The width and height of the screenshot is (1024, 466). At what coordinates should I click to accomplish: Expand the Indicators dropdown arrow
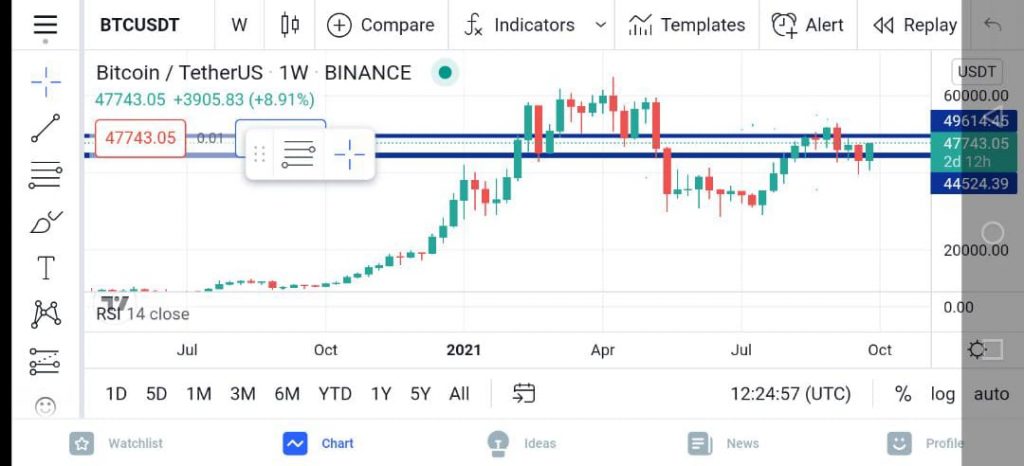[601, 25]
